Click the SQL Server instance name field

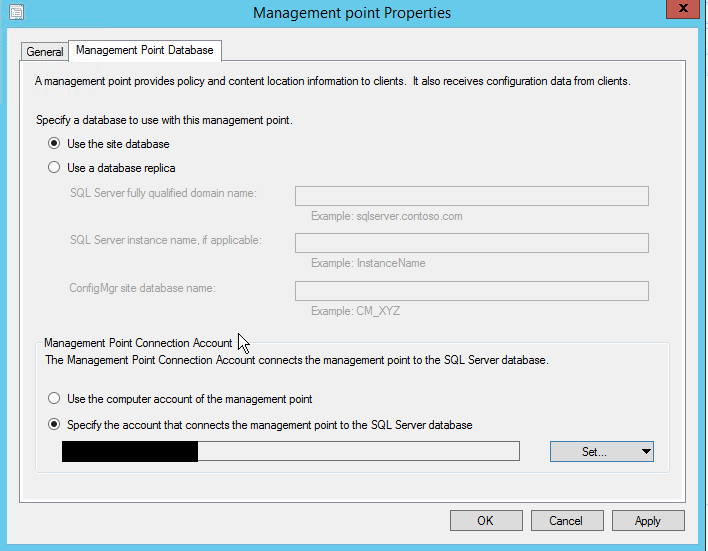point(471,243)
